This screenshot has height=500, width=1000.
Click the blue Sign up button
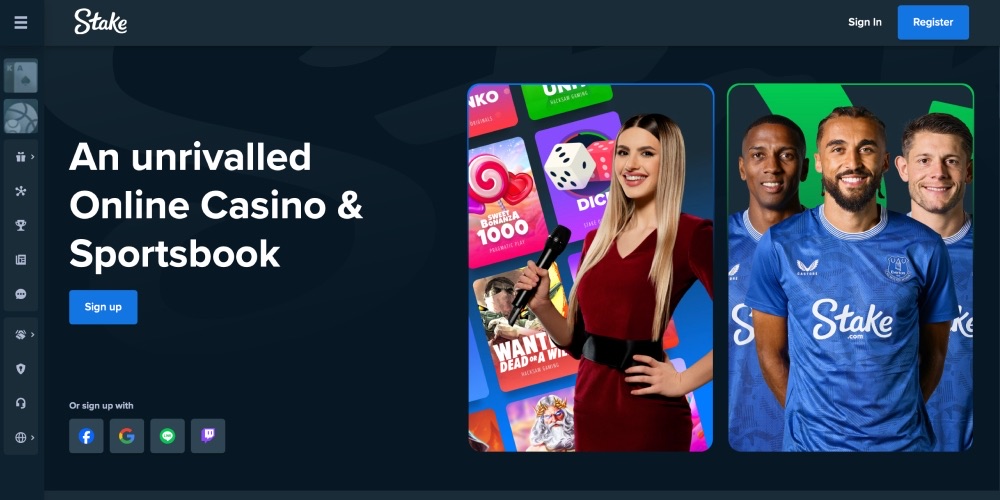pos(103,307)
